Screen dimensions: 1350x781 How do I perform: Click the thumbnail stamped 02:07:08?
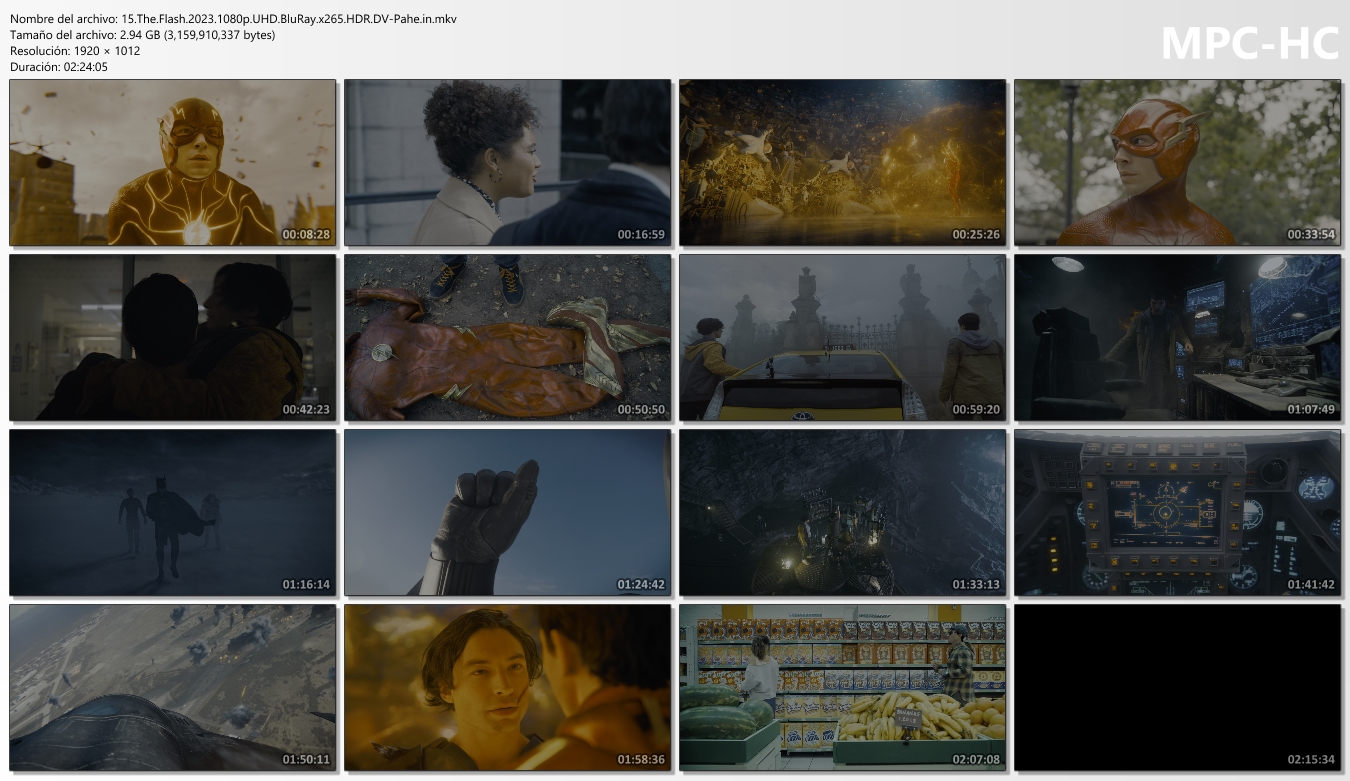[843, 688]
